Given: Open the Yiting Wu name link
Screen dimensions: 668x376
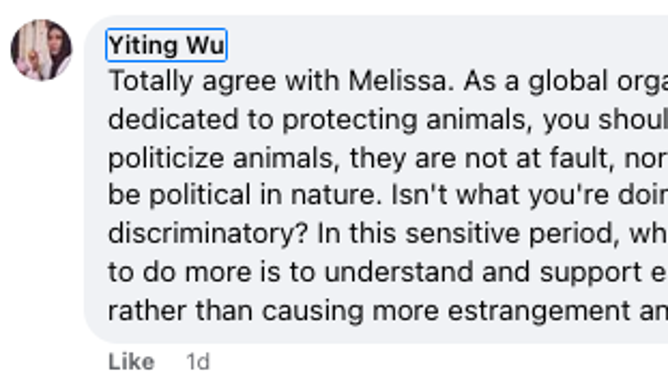Looking at the screenshot, I should (x=166, y=45).
